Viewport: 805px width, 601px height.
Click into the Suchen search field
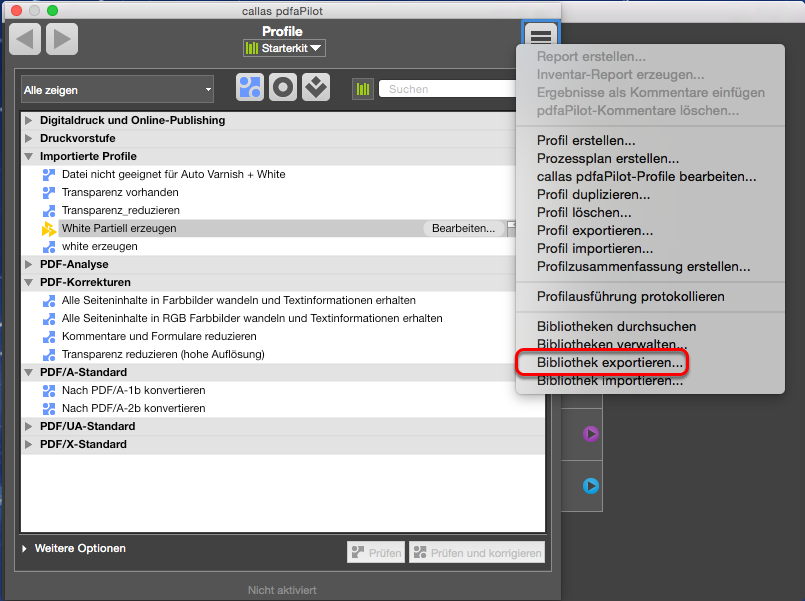447,89
